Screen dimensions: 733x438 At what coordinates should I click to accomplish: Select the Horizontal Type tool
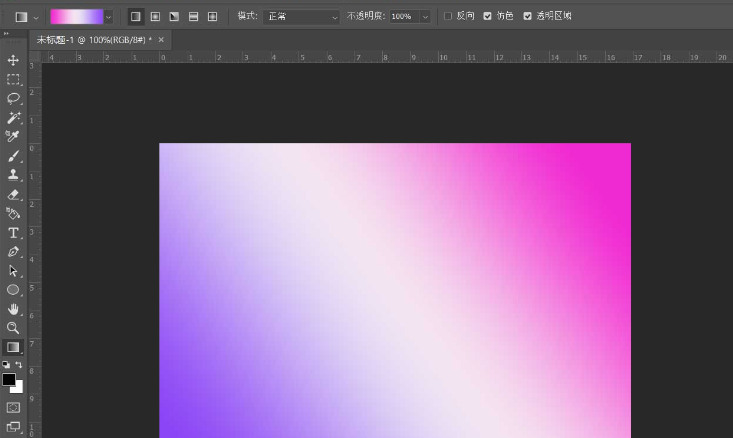13,232
